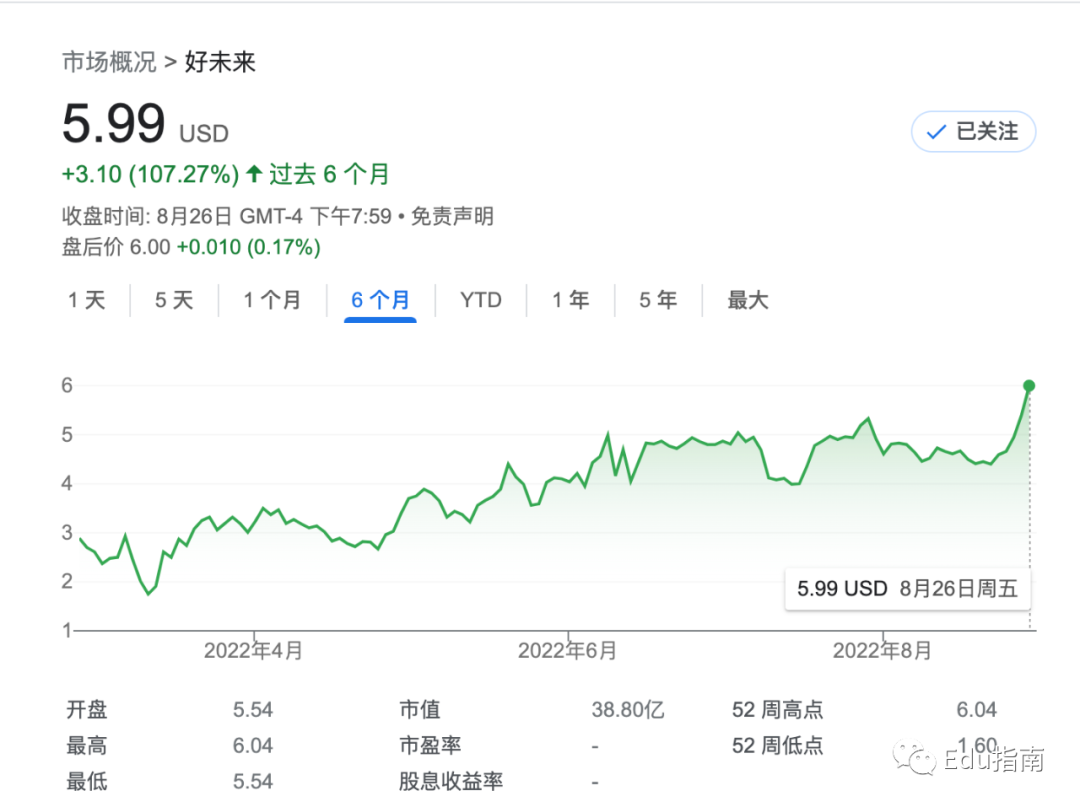Switch to the 1 个月 range tab
The height and width of the screenshot is (807, 1080).
pos(272,300)
